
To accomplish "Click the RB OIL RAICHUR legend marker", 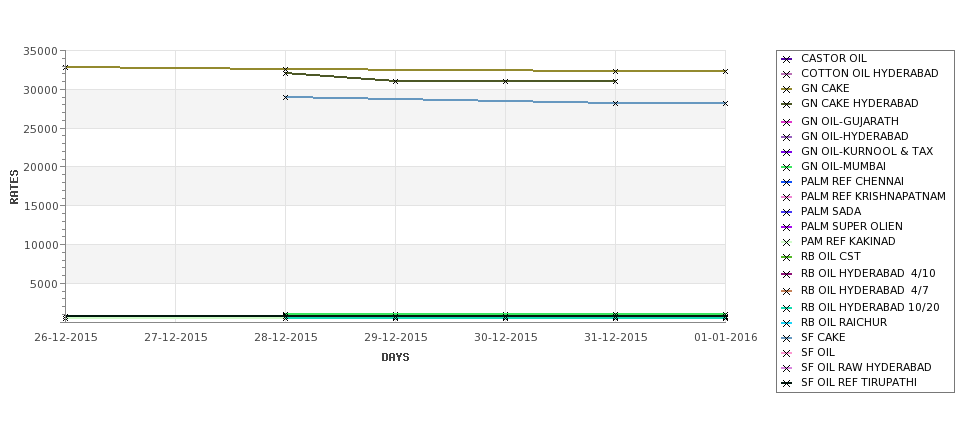I will (787, 323).
